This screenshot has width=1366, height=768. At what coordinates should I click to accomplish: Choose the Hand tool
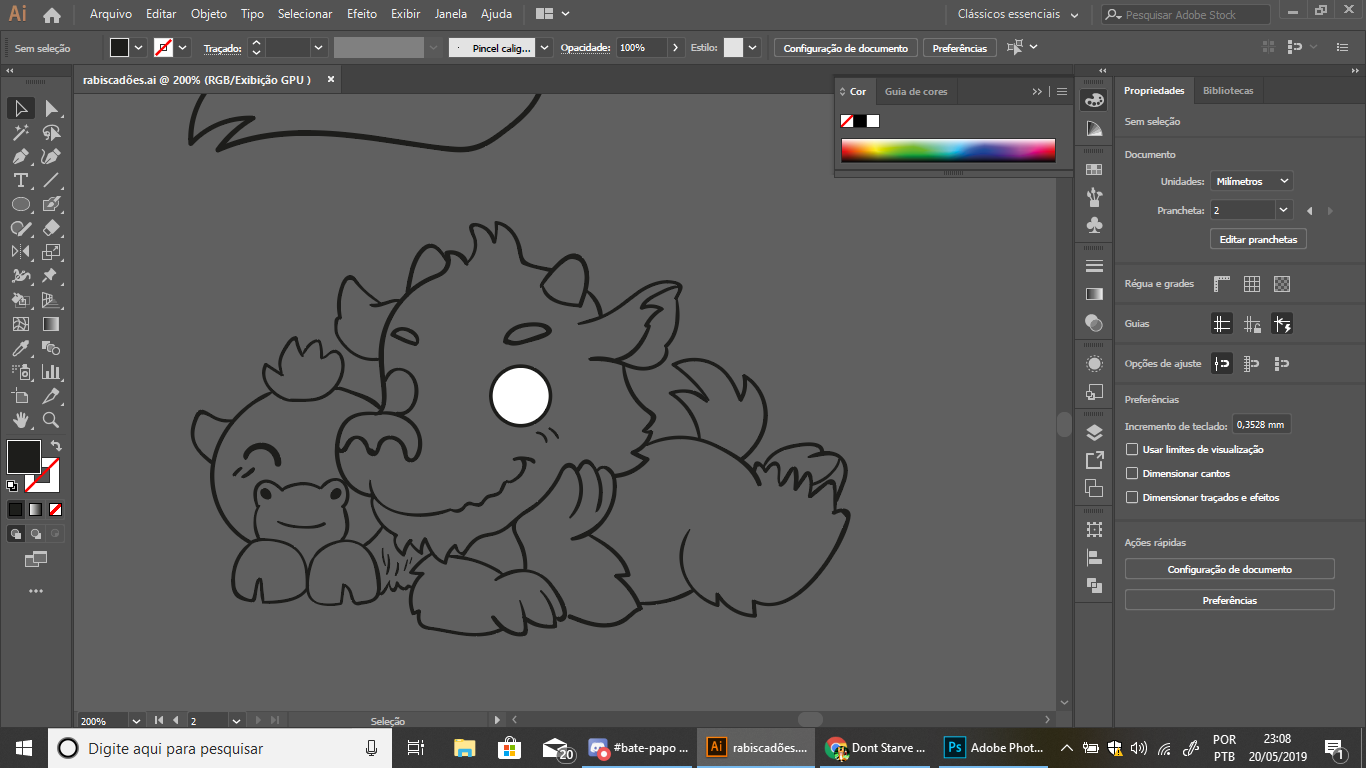click(x=20, y=420)
